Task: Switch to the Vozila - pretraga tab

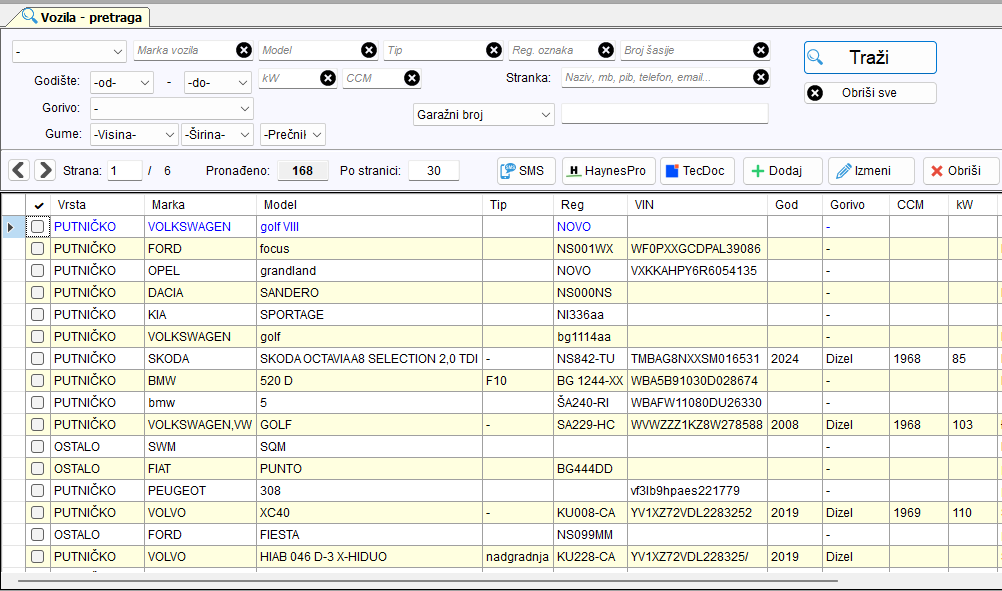Action: click(82, 17)
